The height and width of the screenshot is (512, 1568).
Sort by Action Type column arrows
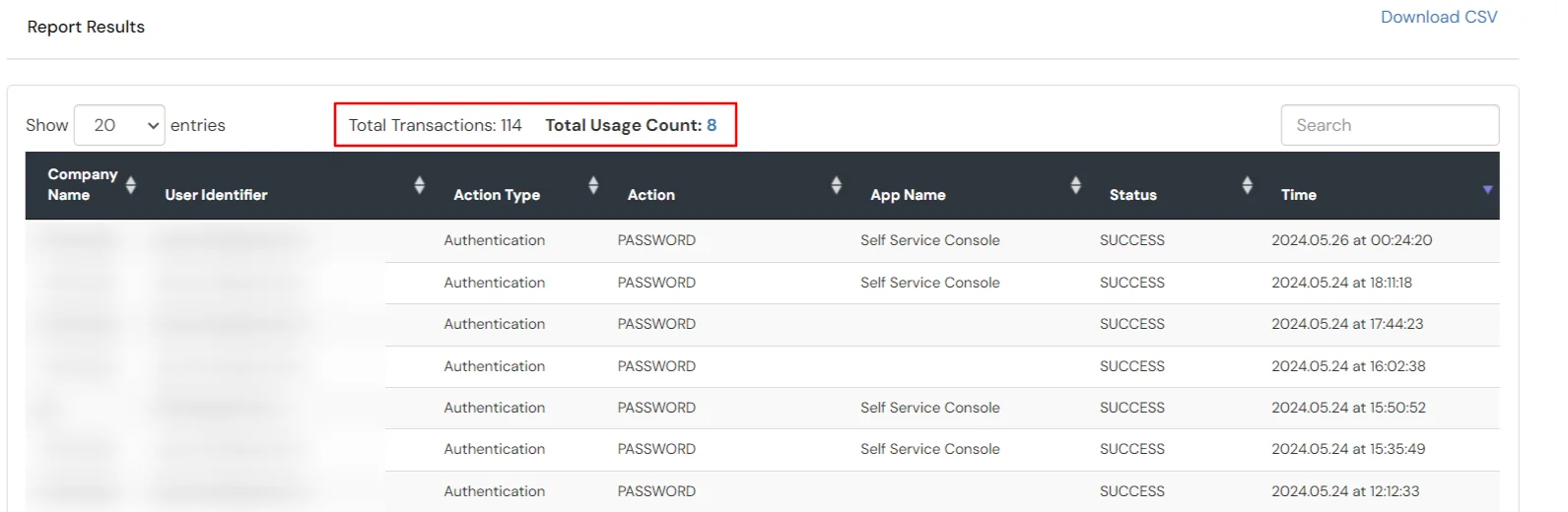click(593, 185)
